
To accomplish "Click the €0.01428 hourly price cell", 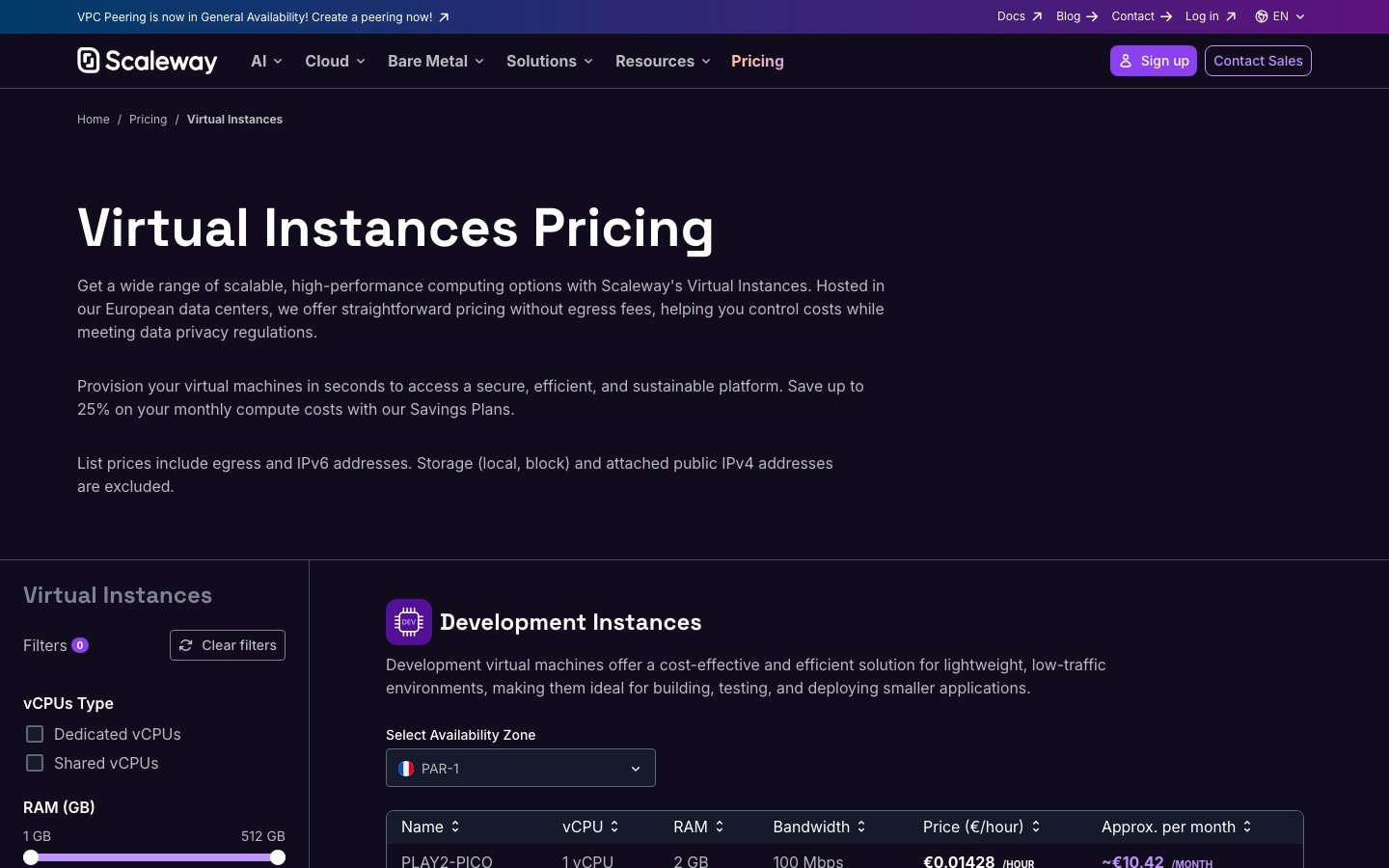I will (978, 860).
